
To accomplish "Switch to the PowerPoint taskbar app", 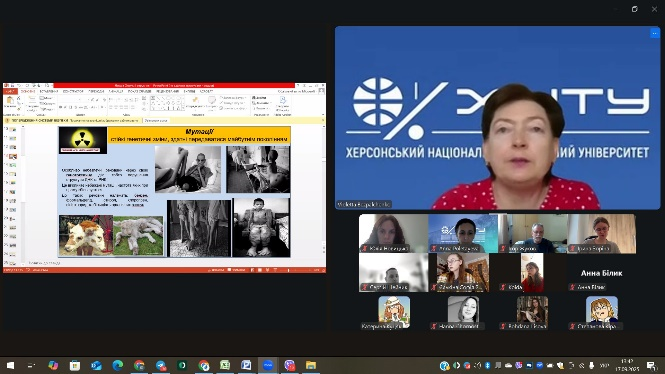I will tap(246, 365).
